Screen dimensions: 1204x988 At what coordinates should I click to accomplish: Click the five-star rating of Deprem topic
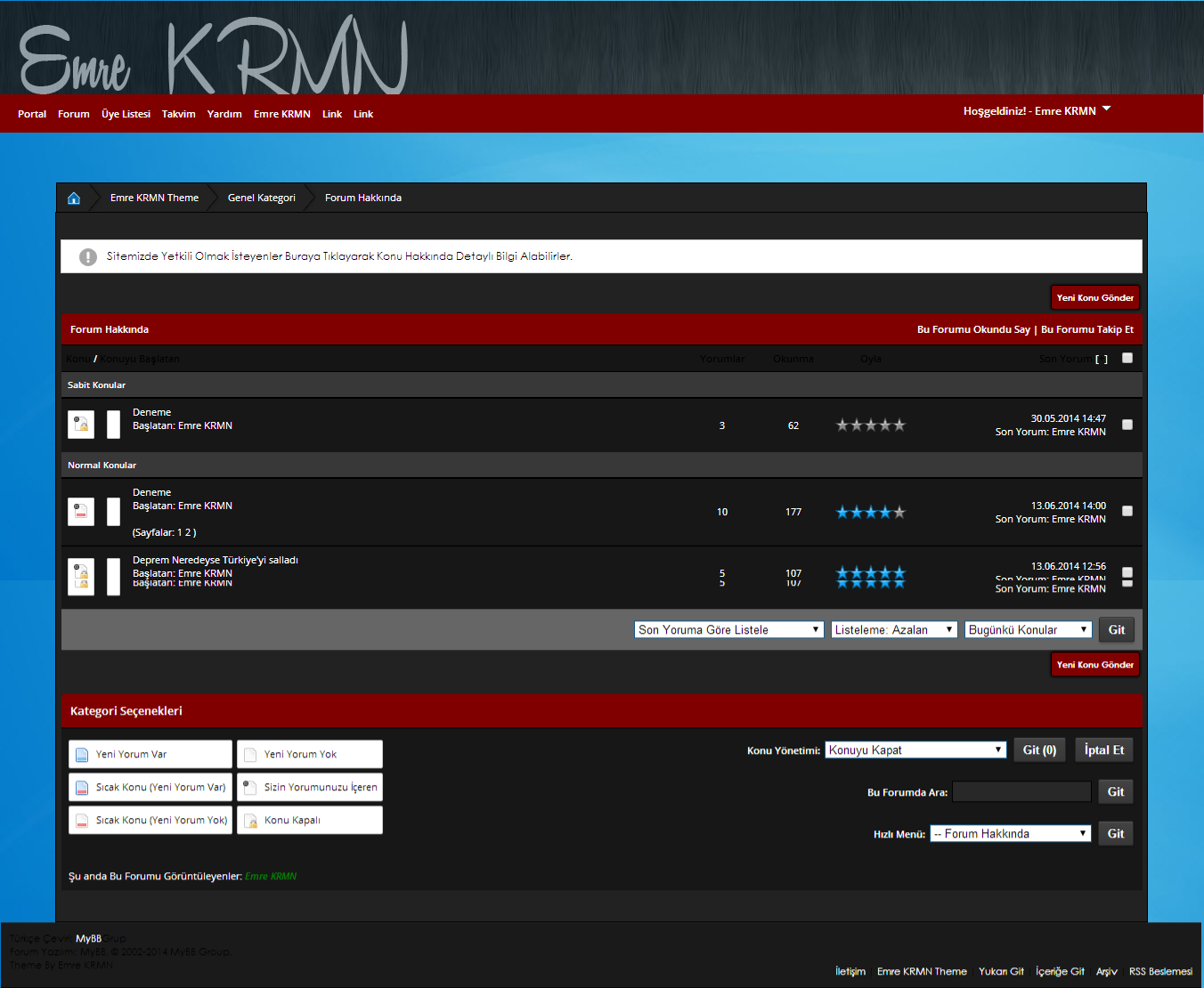click(x=871, y=577)
